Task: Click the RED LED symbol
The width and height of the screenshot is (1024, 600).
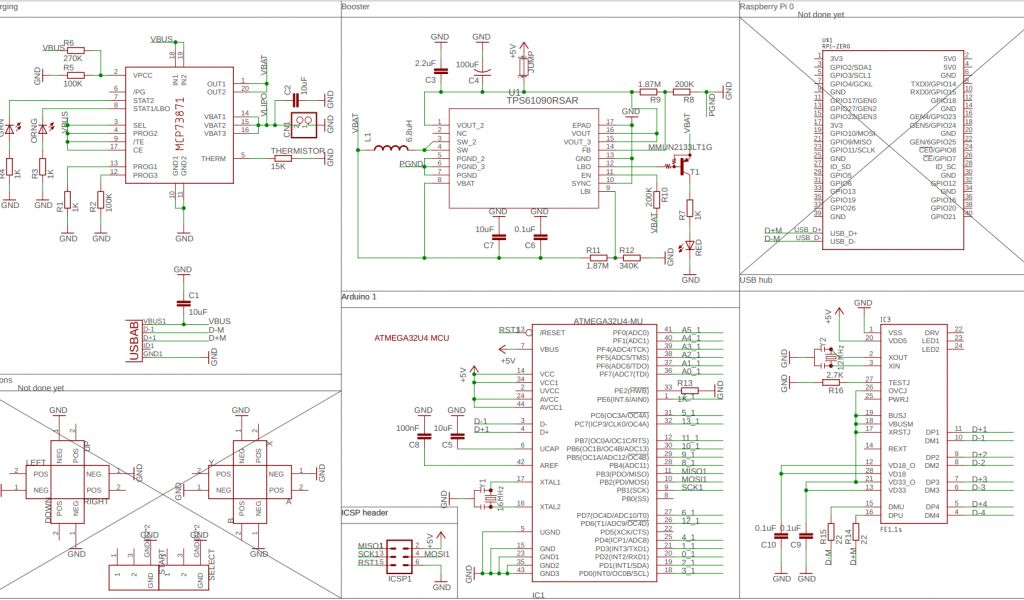Action: coord(688,247)
